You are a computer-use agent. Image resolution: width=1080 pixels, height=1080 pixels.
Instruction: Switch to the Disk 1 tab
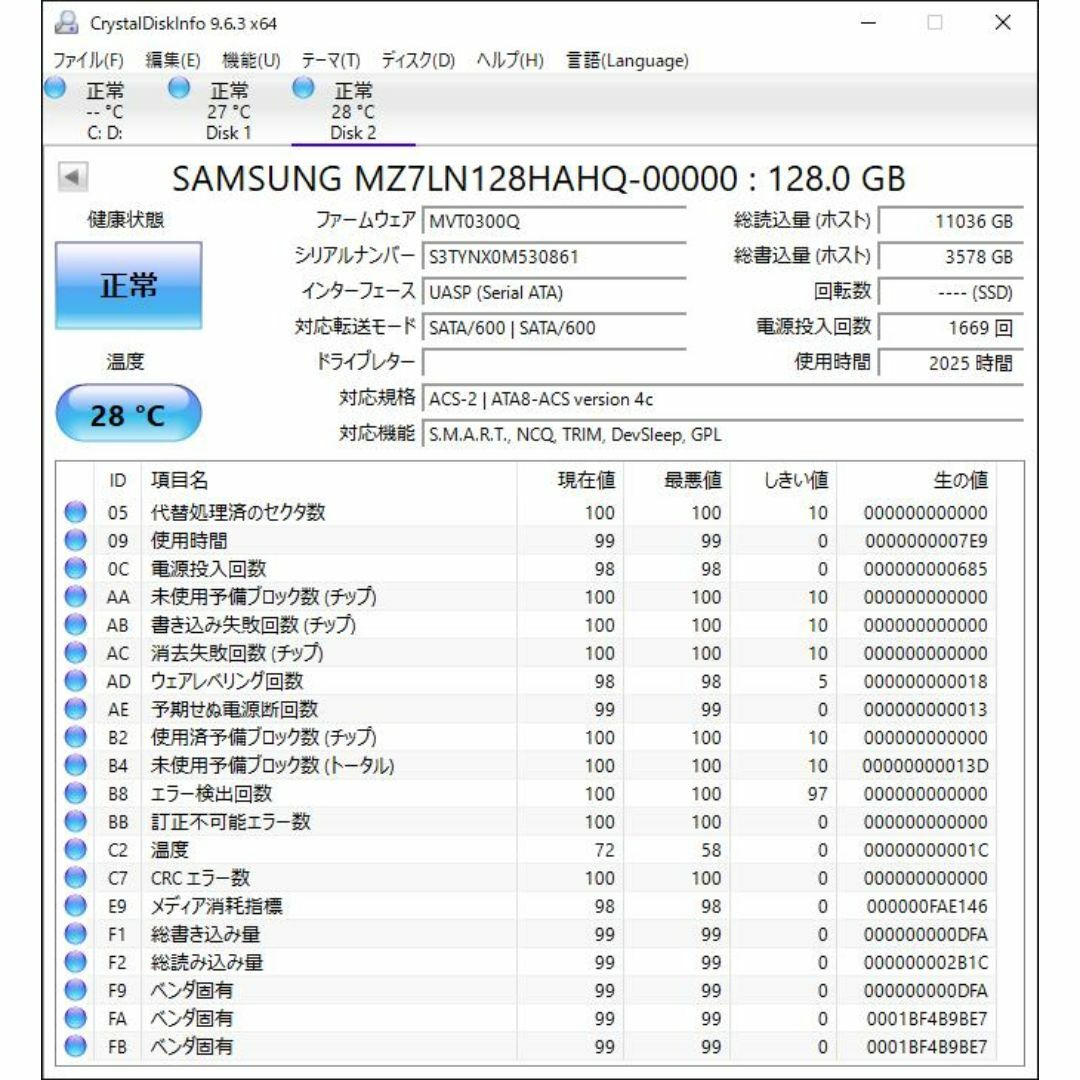[x=229, y=110]
